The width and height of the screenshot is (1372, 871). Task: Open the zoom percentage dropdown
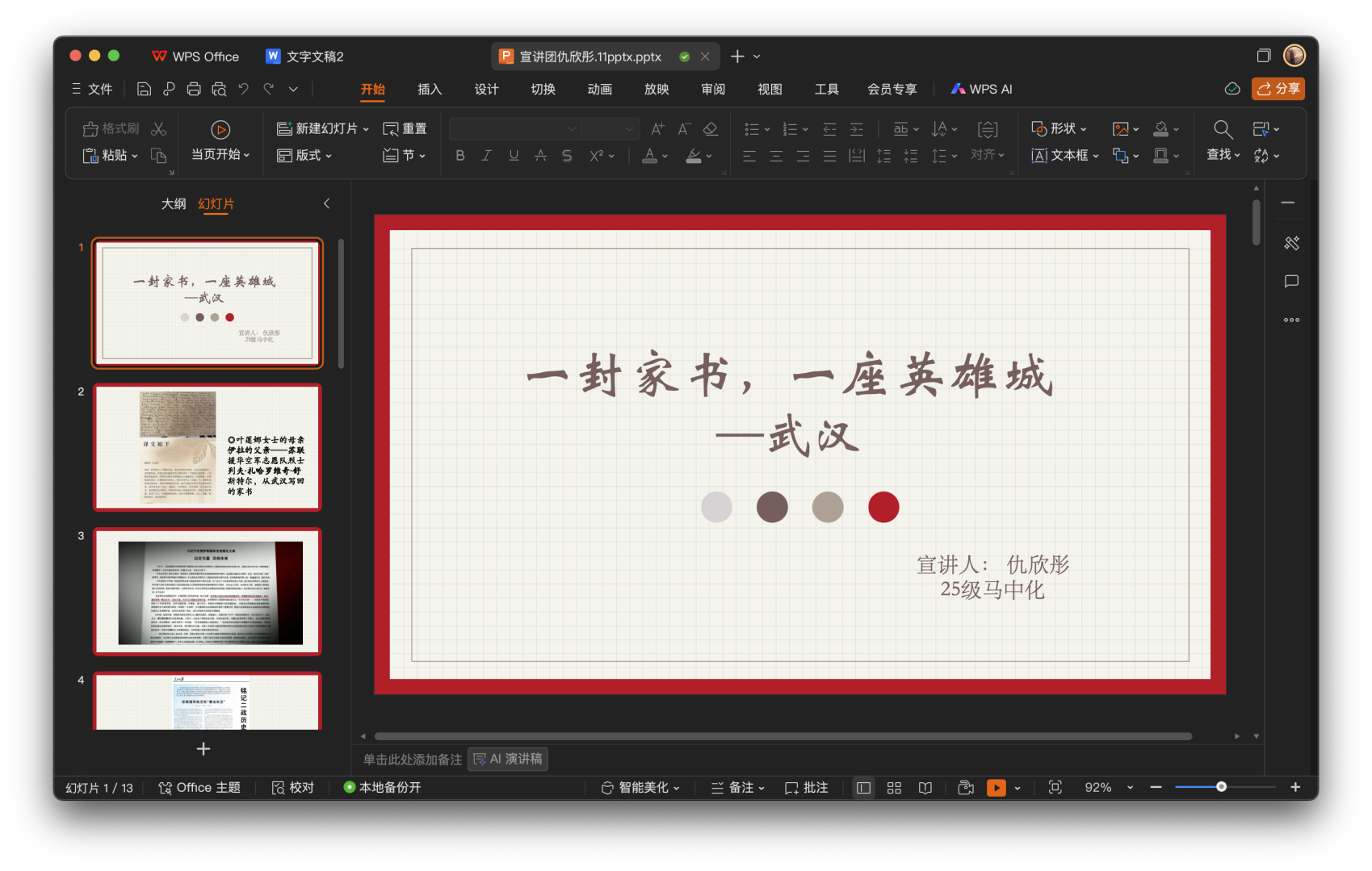(1130, 788)
